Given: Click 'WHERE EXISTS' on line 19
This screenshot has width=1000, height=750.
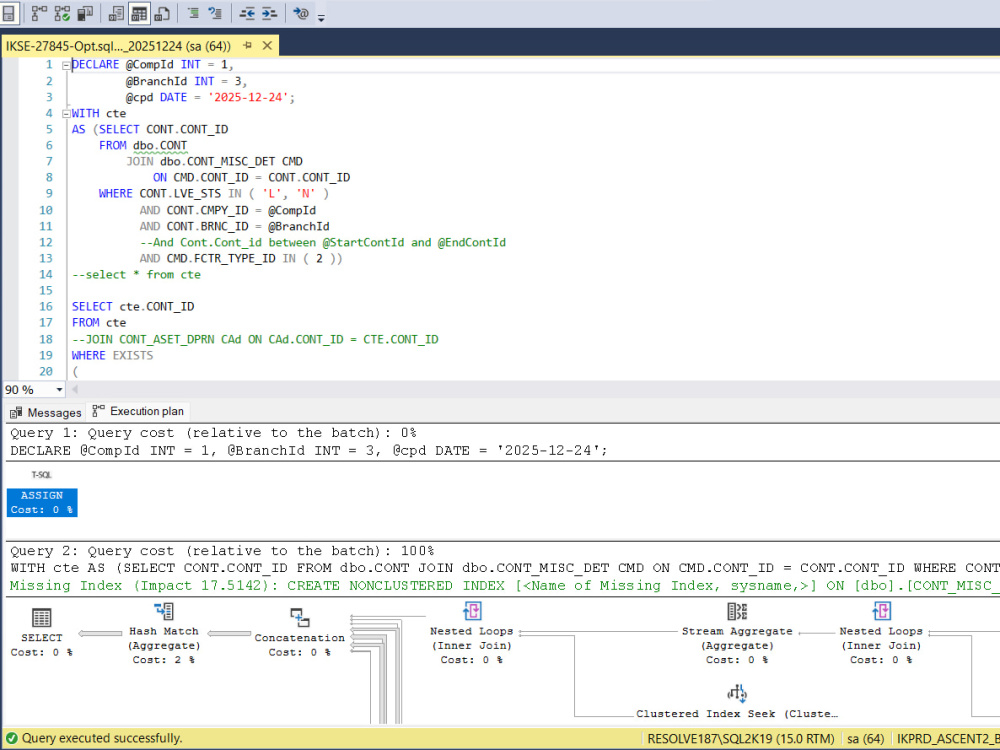Looking at the screenshot, I should coord(112,355).
